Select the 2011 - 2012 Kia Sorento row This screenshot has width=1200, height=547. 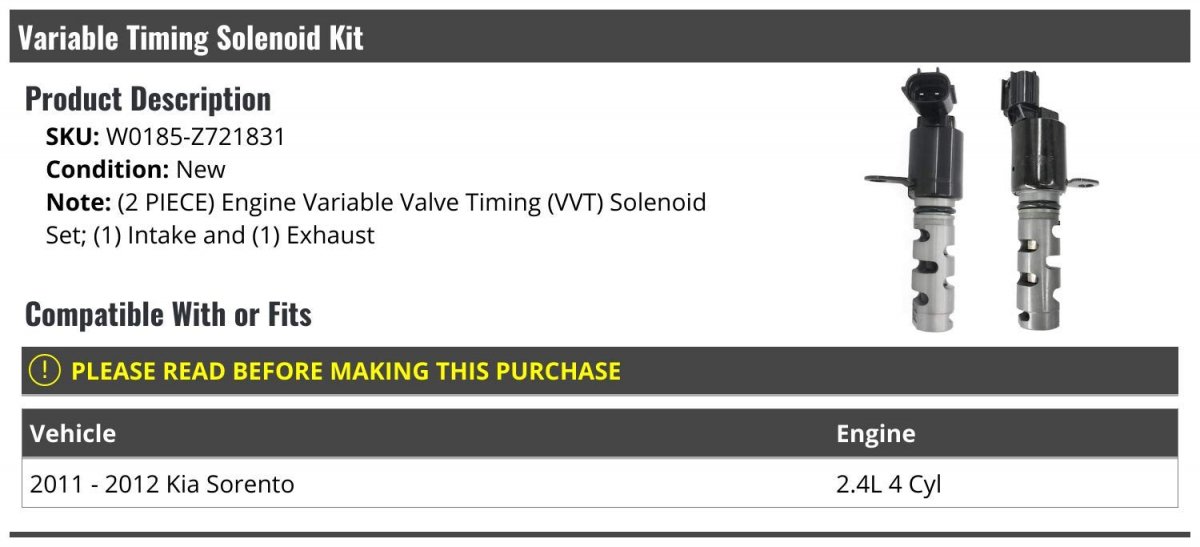(x=600, y=484)
